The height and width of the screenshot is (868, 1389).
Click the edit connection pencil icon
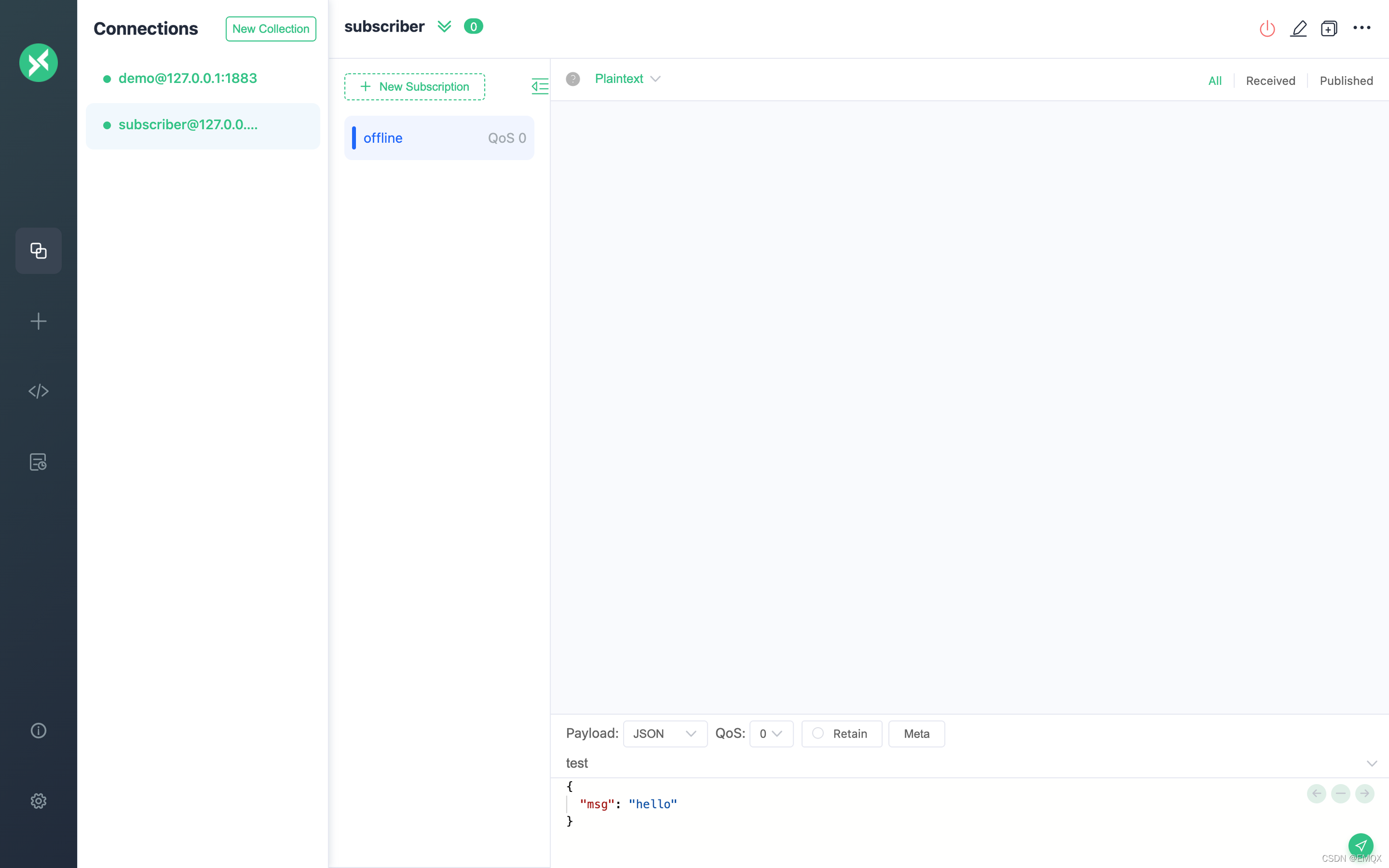click(1298, 29)
